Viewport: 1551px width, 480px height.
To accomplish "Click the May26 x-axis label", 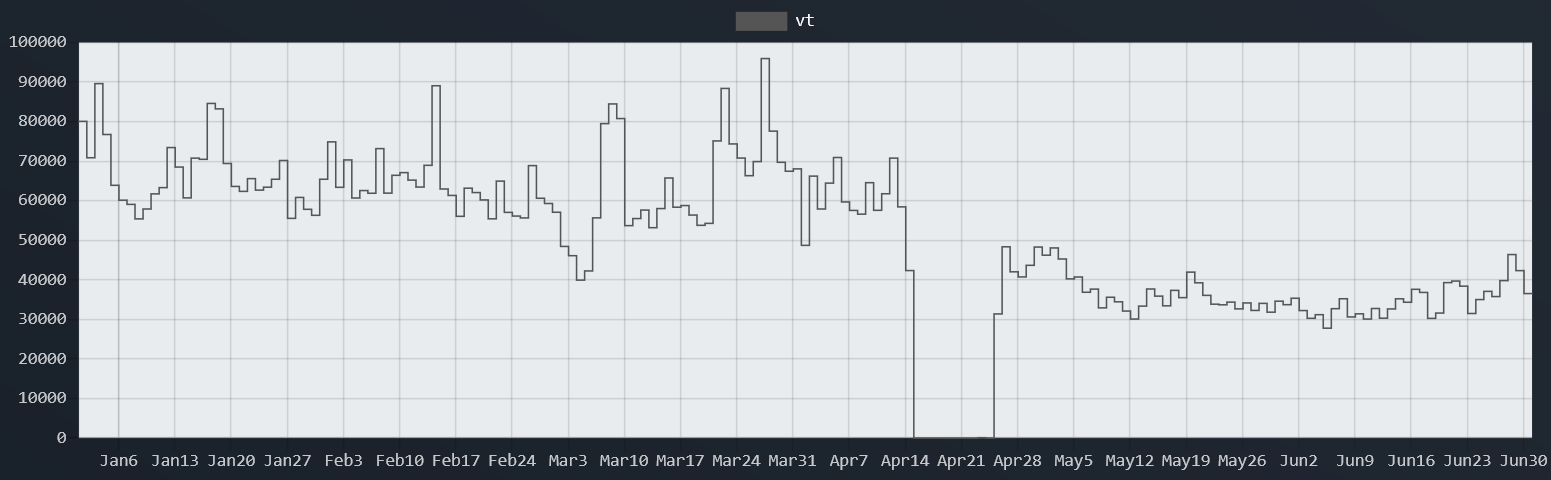I will (1243, 461).
